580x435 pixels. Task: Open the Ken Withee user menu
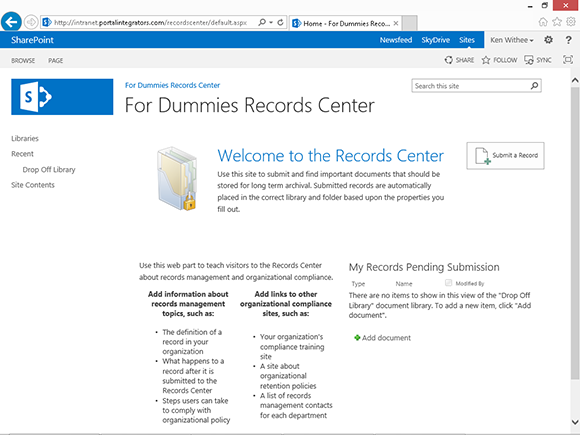click(512, 40)
